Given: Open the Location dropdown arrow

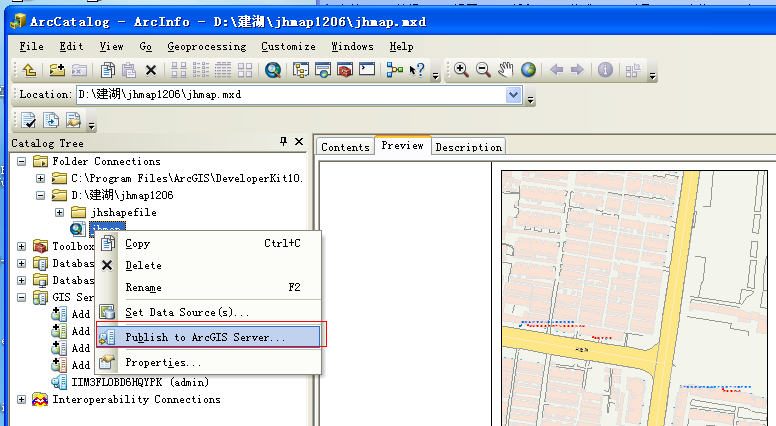Looking at the screenshot, I should [x=514, y=95].
